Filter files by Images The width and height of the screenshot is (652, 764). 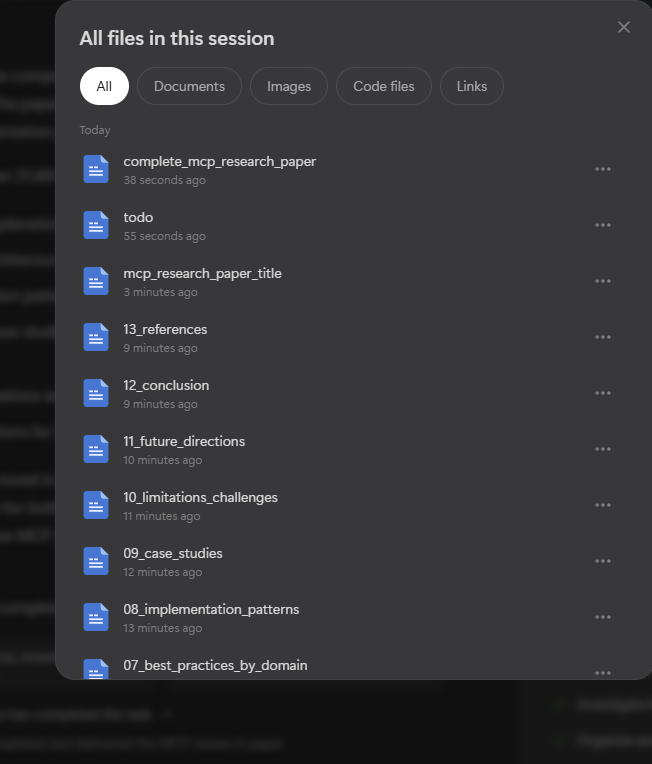[x=289, y=86]
